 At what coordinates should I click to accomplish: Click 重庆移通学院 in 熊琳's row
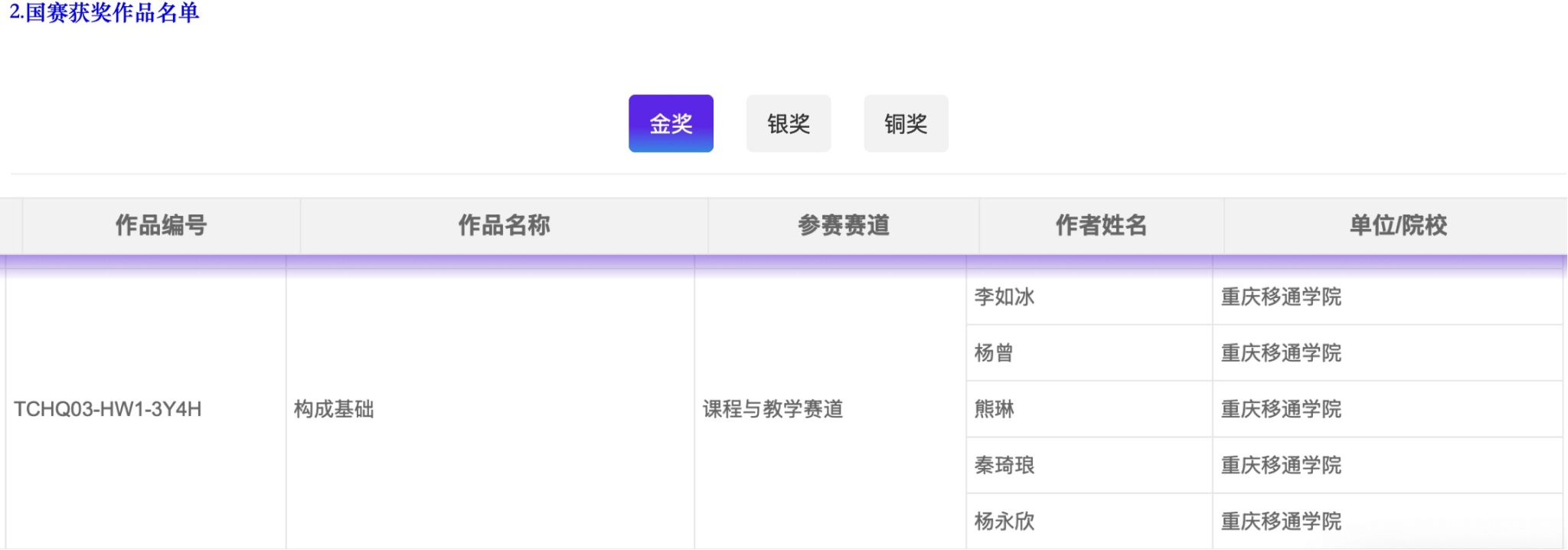pyautogui.click(x=1281, y=409)
